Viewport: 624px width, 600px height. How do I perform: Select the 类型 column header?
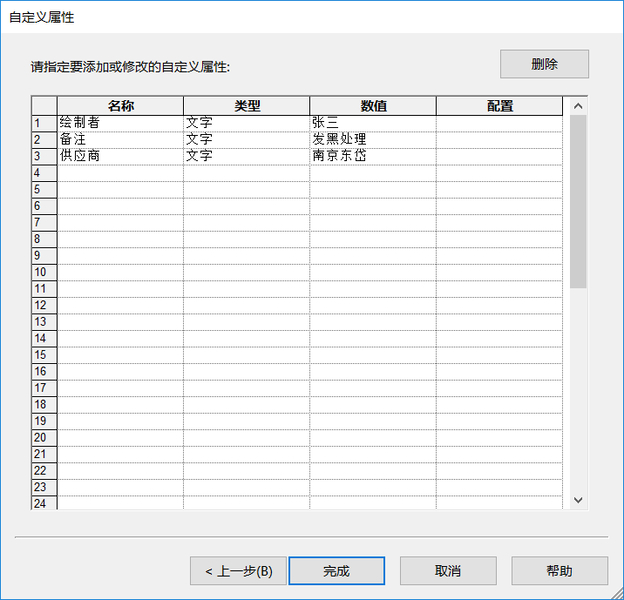[x=247, y=106]
